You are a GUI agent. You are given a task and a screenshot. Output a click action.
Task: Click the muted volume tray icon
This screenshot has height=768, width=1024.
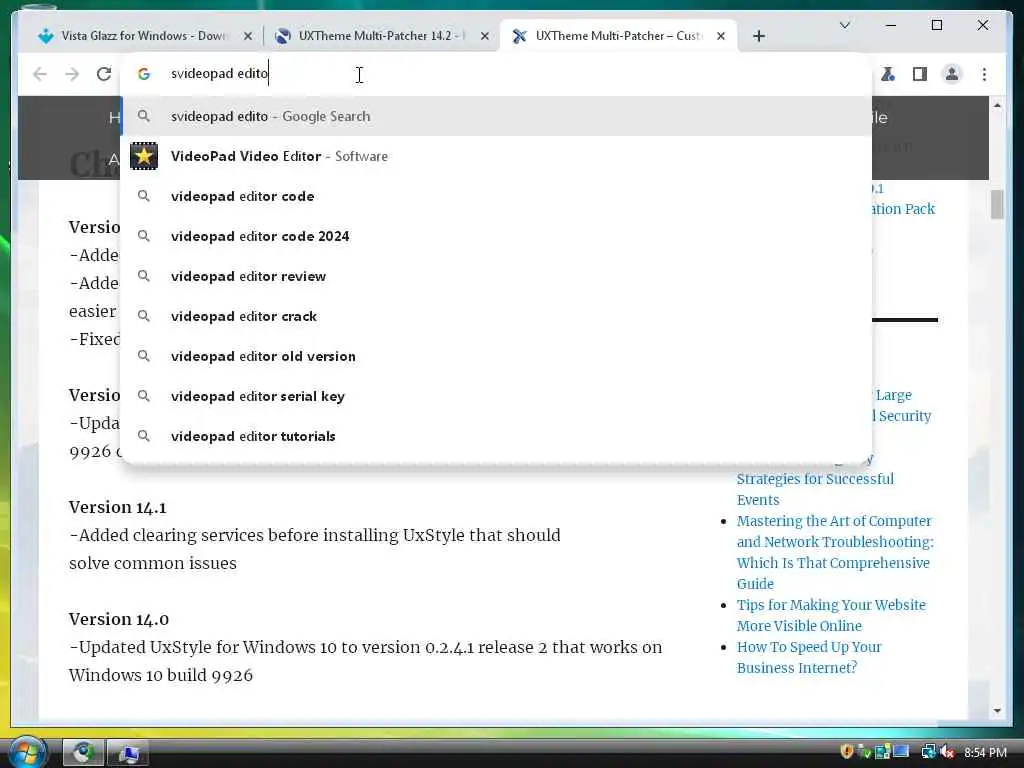[x=947, y=752]
